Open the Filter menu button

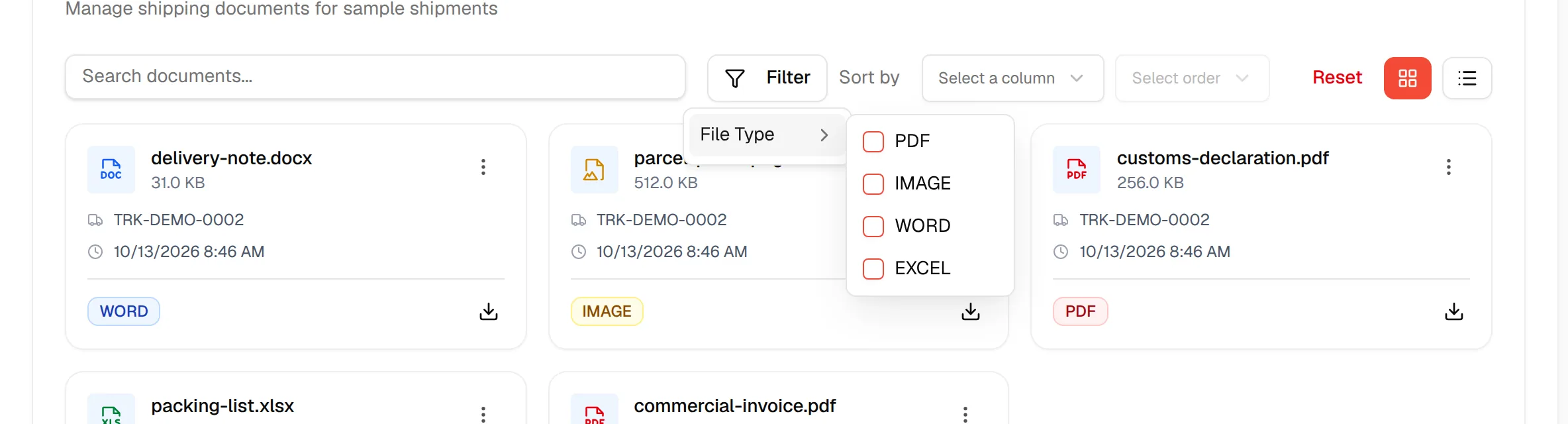tap(767, 78)
